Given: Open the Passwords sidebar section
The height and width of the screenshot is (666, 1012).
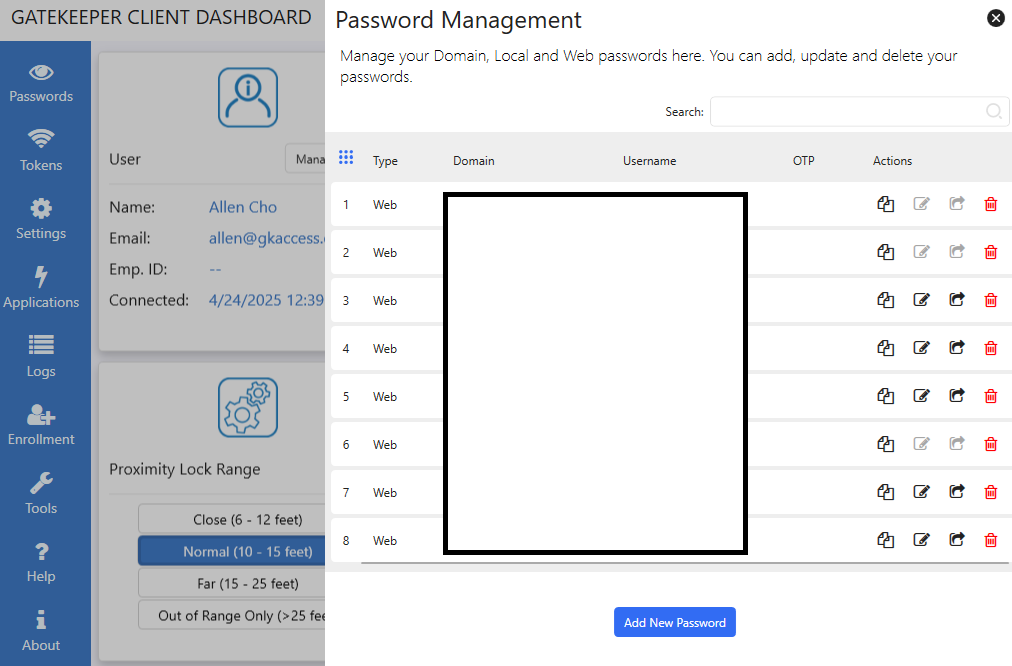Looking at the screenshot, I should (41, 83).
